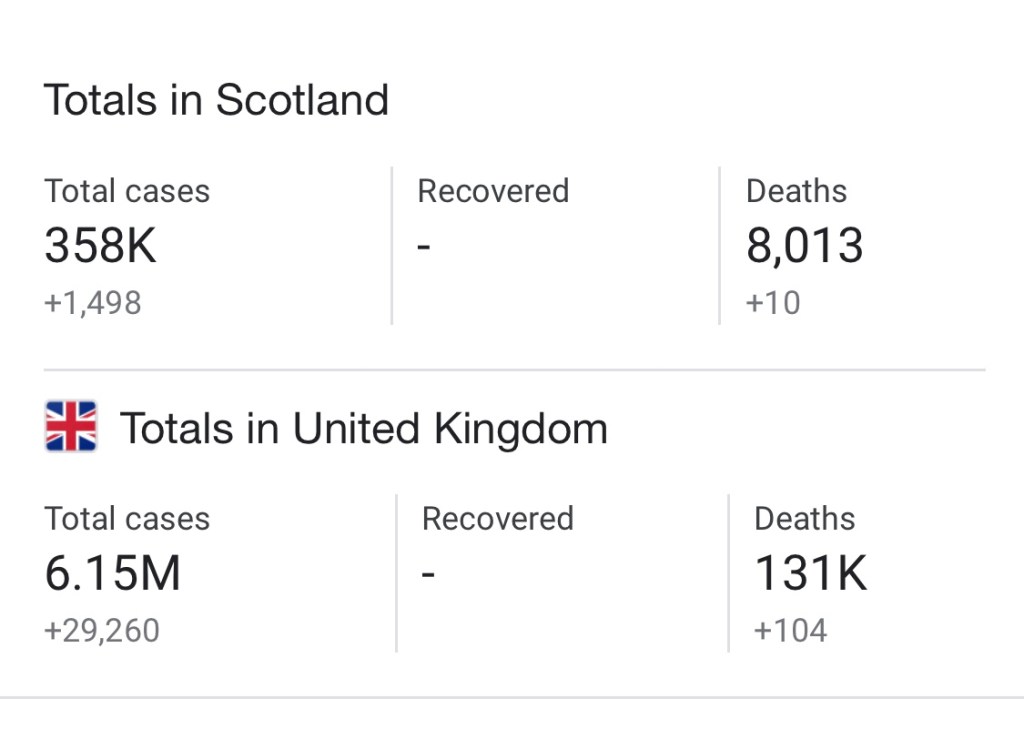Click the "Deaths" label for United Kingdom

[x=804, y=519]
